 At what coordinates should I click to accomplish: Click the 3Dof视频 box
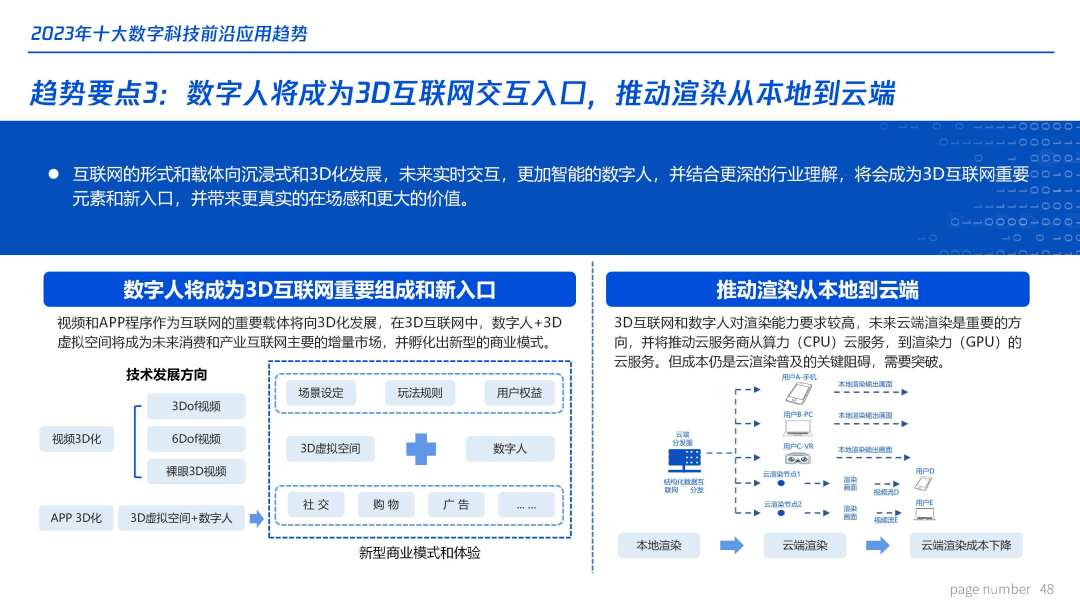196,406
